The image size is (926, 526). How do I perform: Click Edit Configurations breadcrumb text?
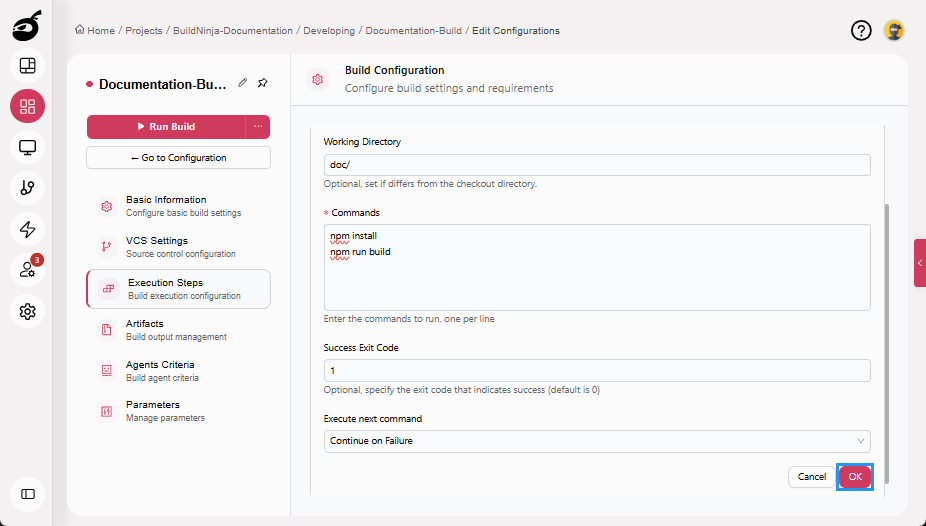516,31
